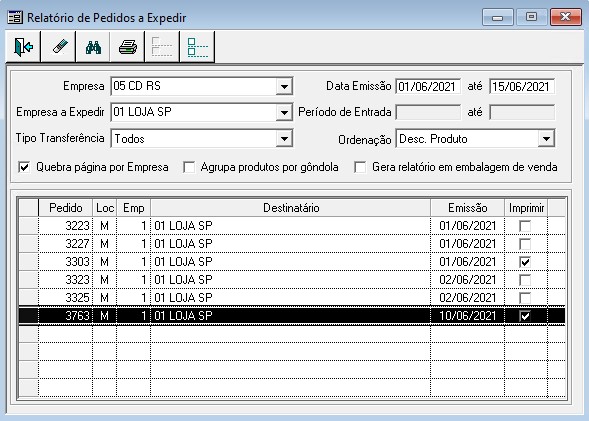Click the Destinatário column header

click(x=291, y=208)
